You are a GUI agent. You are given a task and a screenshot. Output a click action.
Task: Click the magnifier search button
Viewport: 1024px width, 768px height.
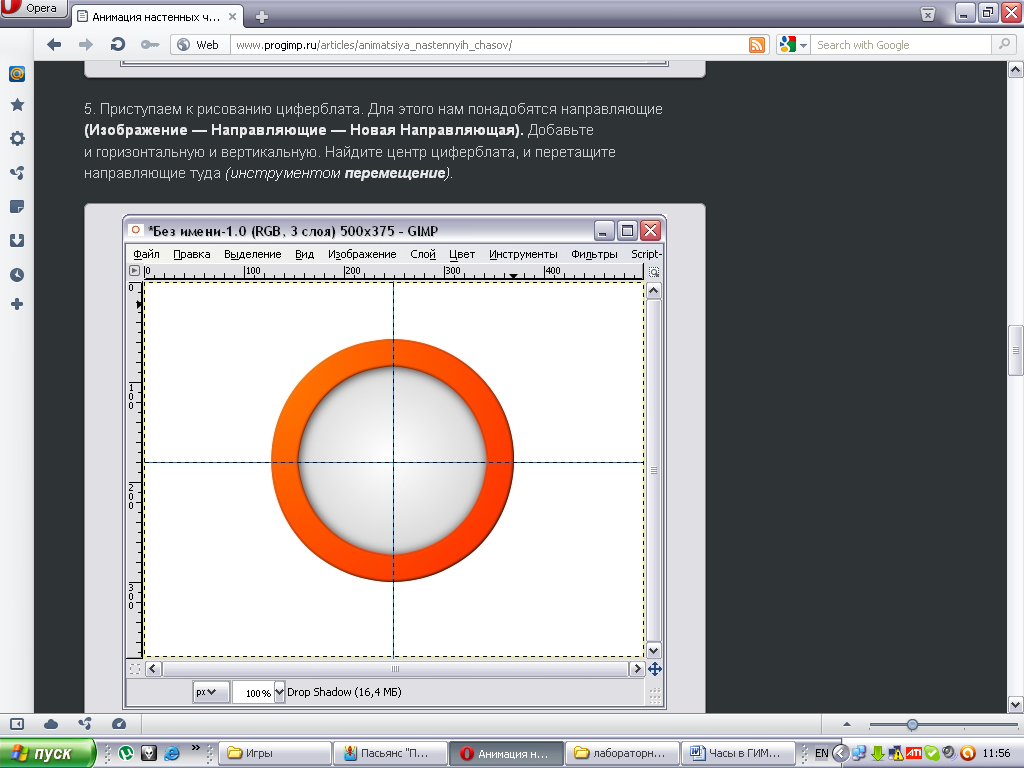tap(1003, 44)
